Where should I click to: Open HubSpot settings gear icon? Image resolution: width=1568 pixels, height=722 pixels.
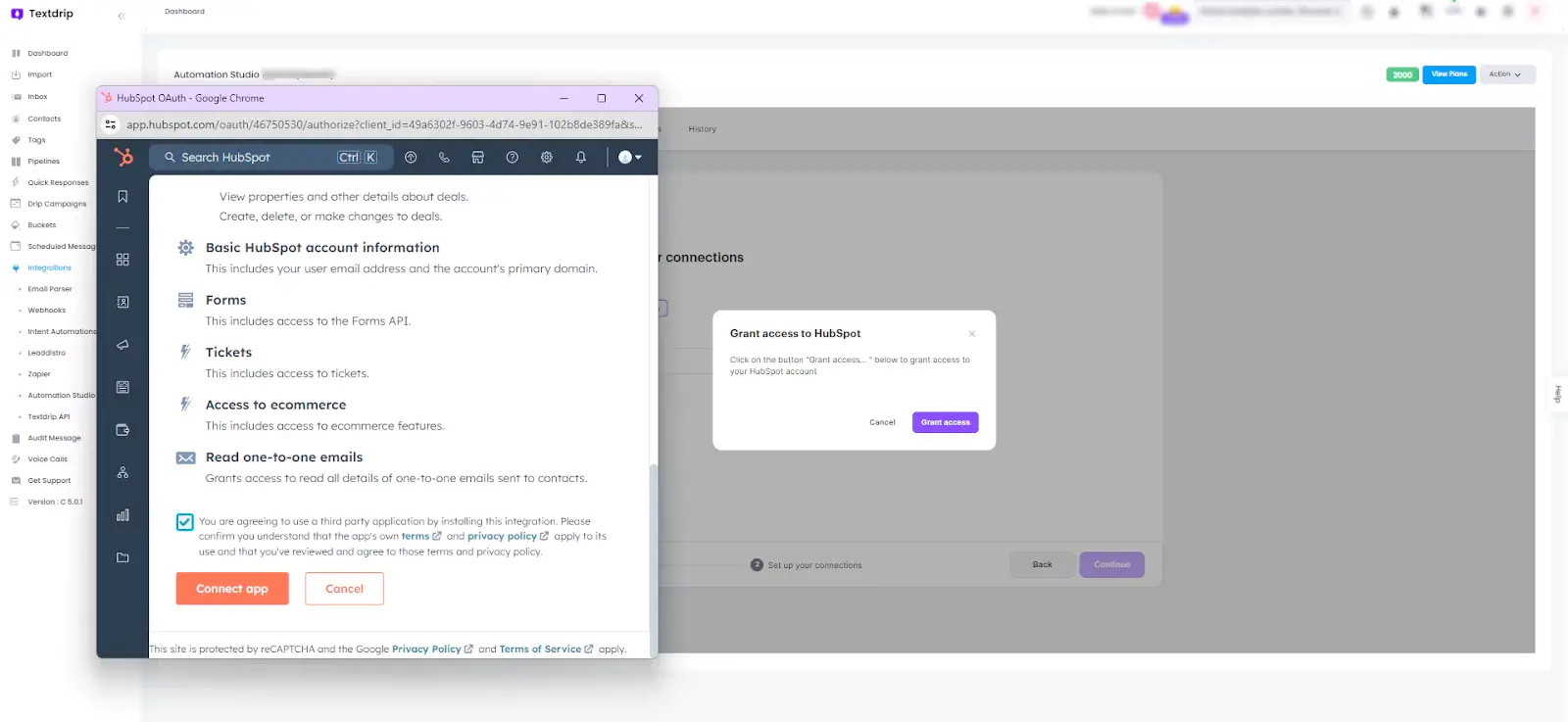pyautogui.click(x=547, y=157)
